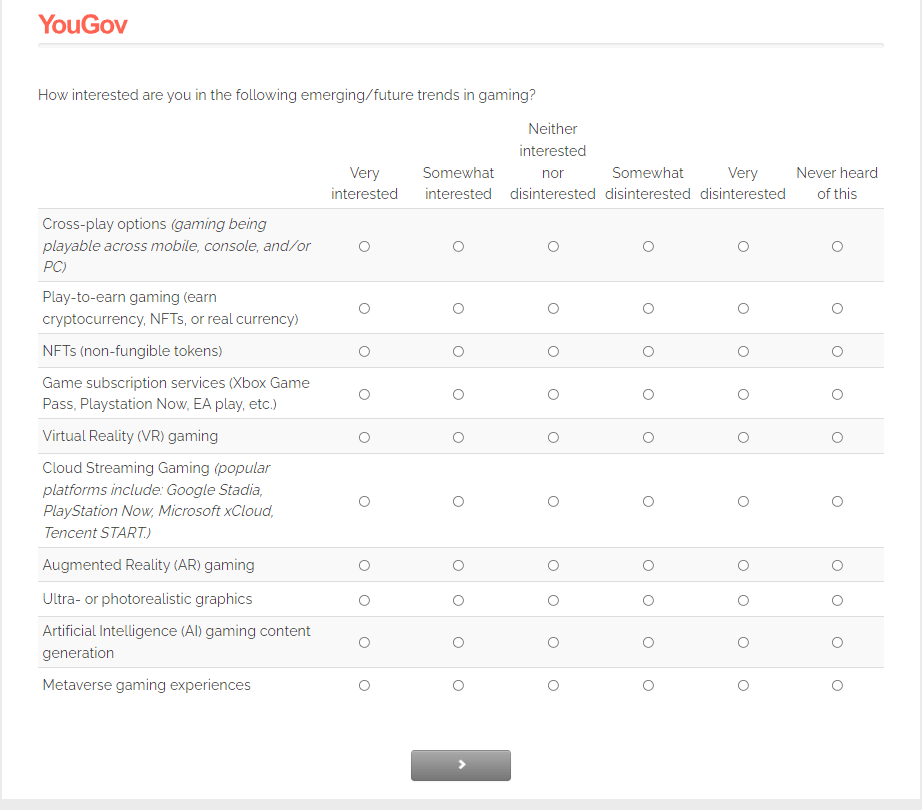Select Very interested for Game subscription services
Screen dimensions: 922x810
[365, 394]
